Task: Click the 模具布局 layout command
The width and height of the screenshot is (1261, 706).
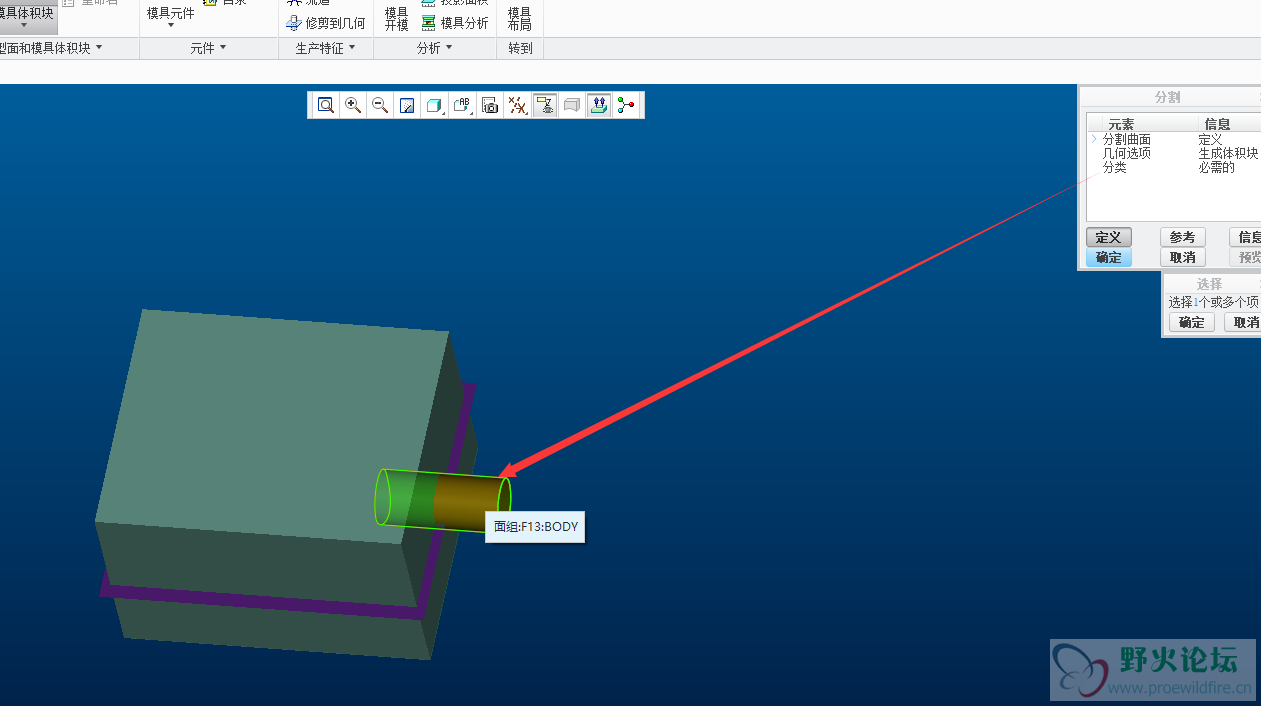Action: pos(519,18)
